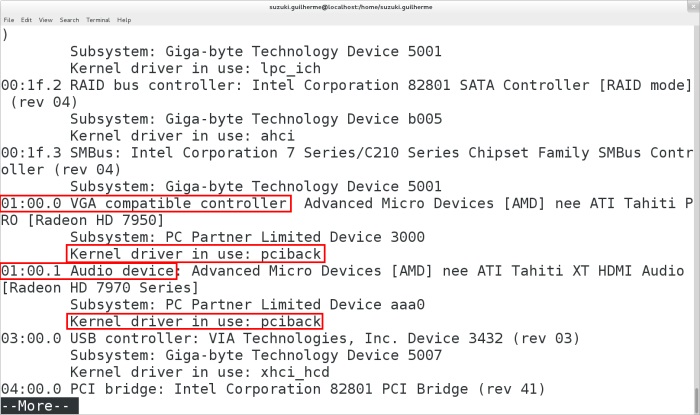Click the '01:00.1 Audio device' highlighted text

coord(89,271)
